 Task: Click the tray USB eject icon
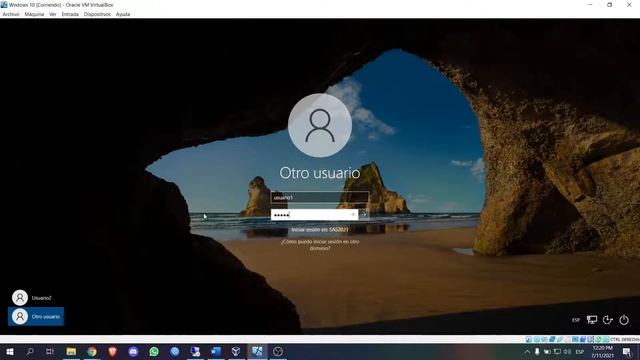537,351
